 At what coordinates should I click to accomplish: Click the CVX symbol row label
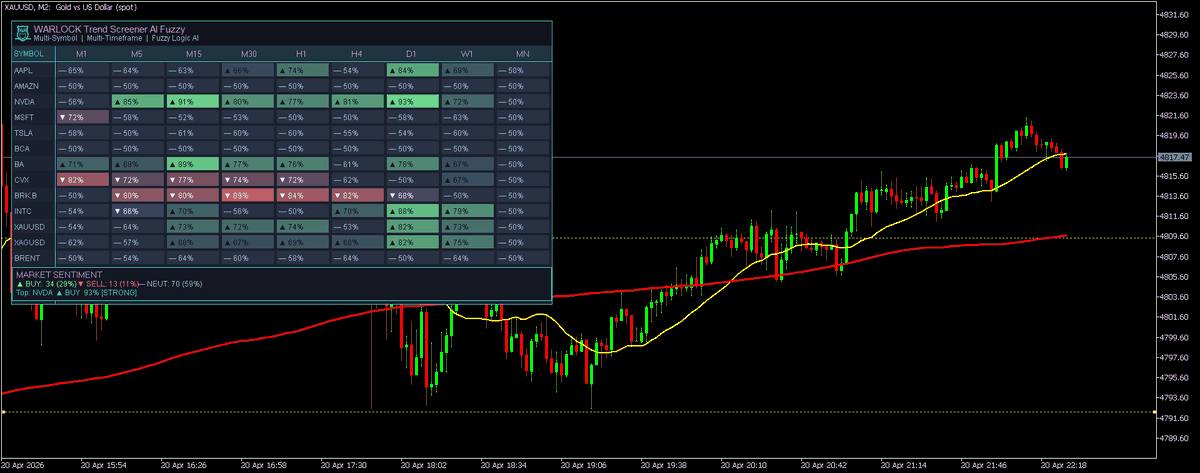point(22,180)
